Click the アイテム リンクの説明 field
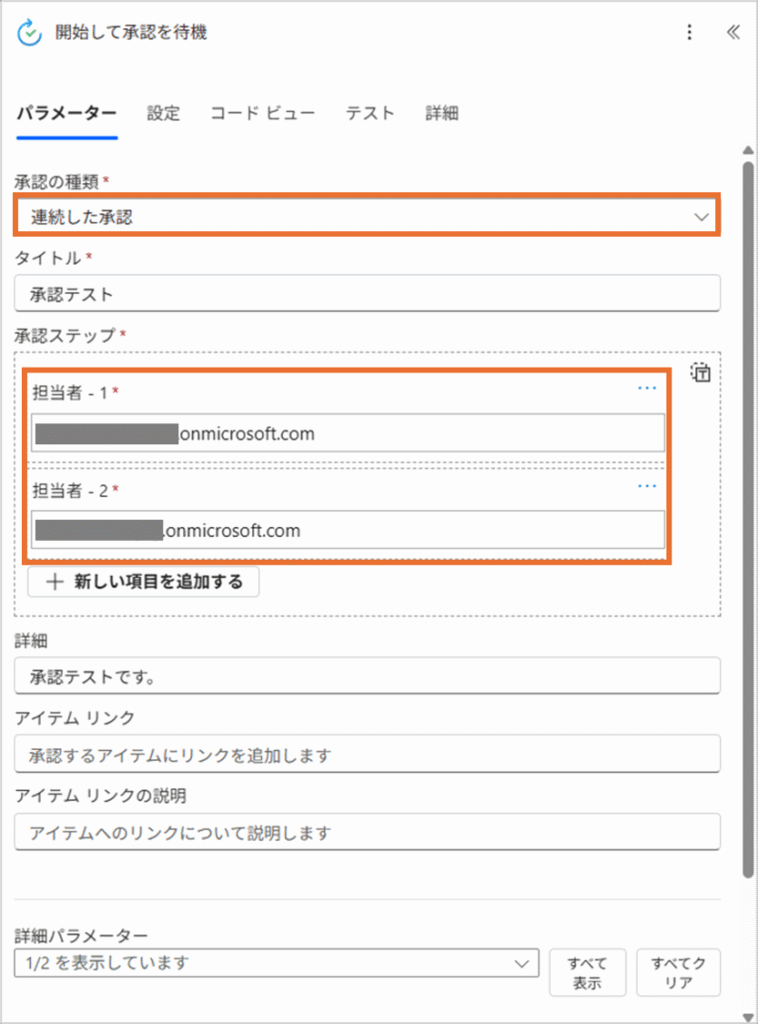The image size is (758, 1024). click(x=368, y=832)
